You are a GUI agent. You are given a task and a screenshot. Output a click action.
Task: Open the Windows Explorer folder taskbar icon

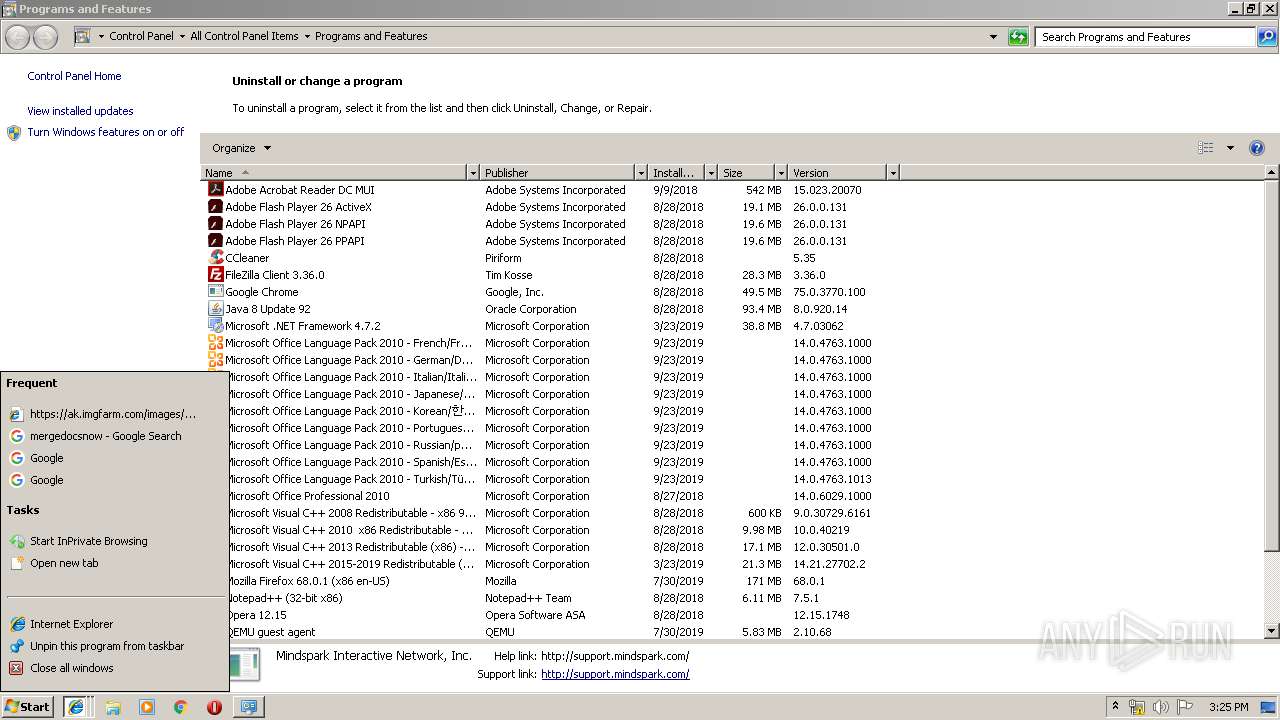(113, 707)
